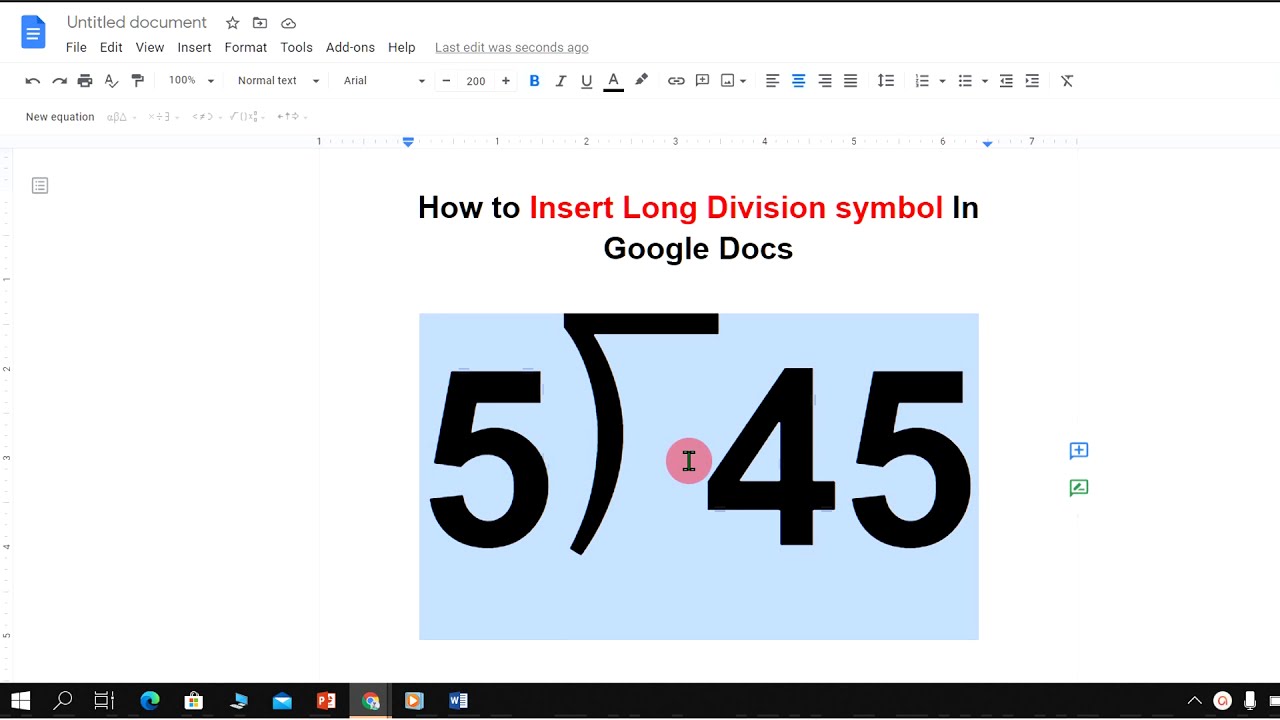Select the Paint format tool
Viewport: 1280px width, 720px height.
pos(138,81)
